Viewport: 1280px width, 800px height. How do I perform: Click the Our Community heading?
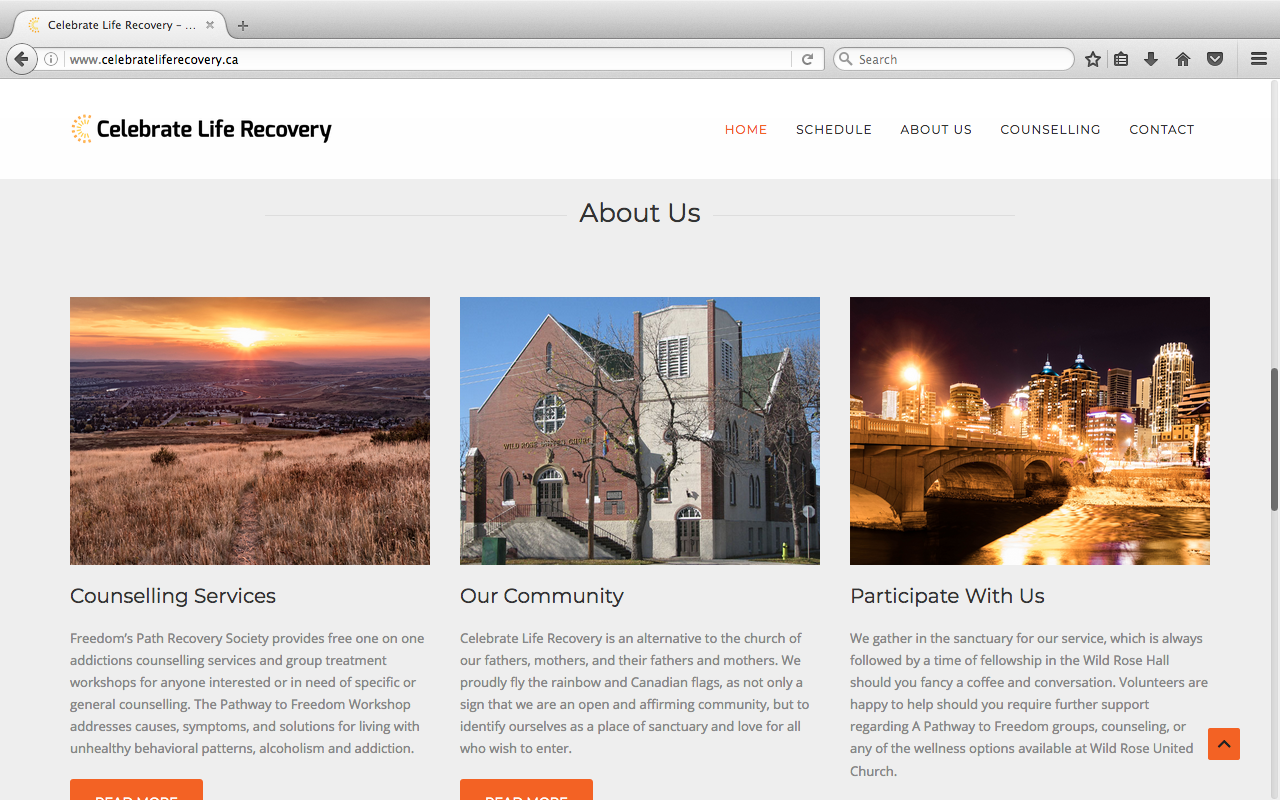point(542,596)
